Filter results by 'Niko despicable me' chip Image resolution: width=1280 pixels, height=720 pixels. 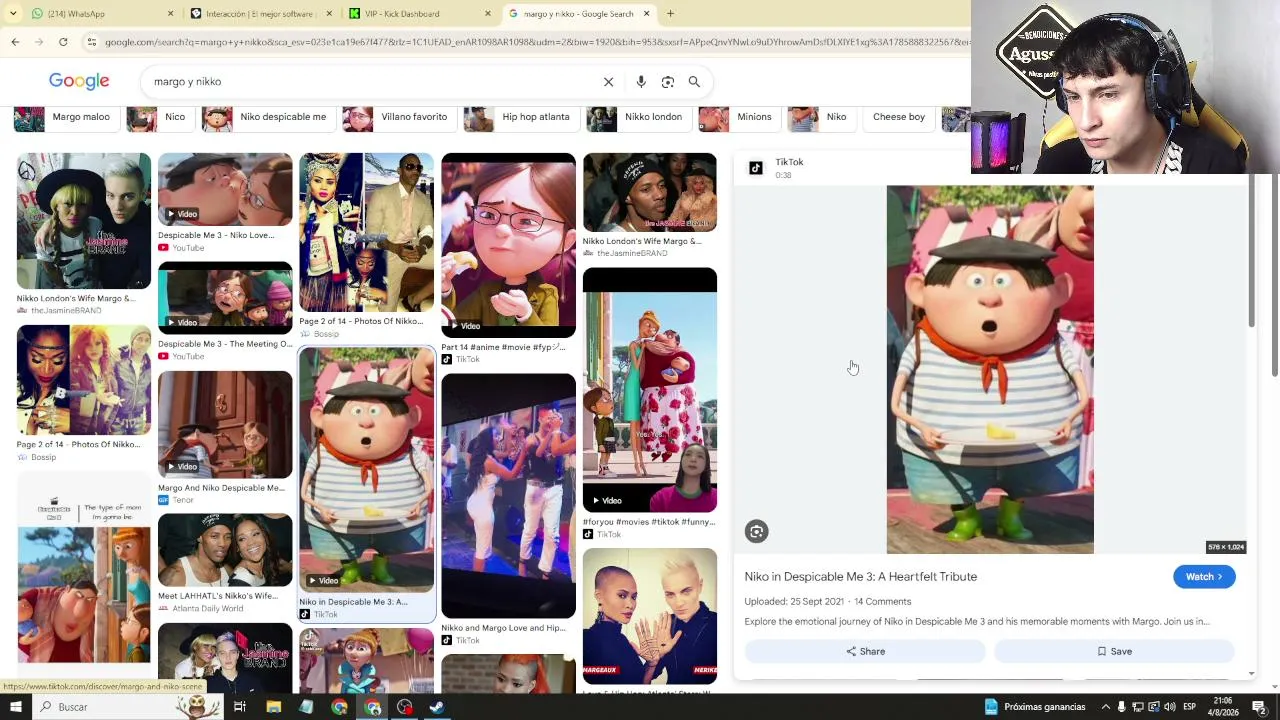coord(267,117)
